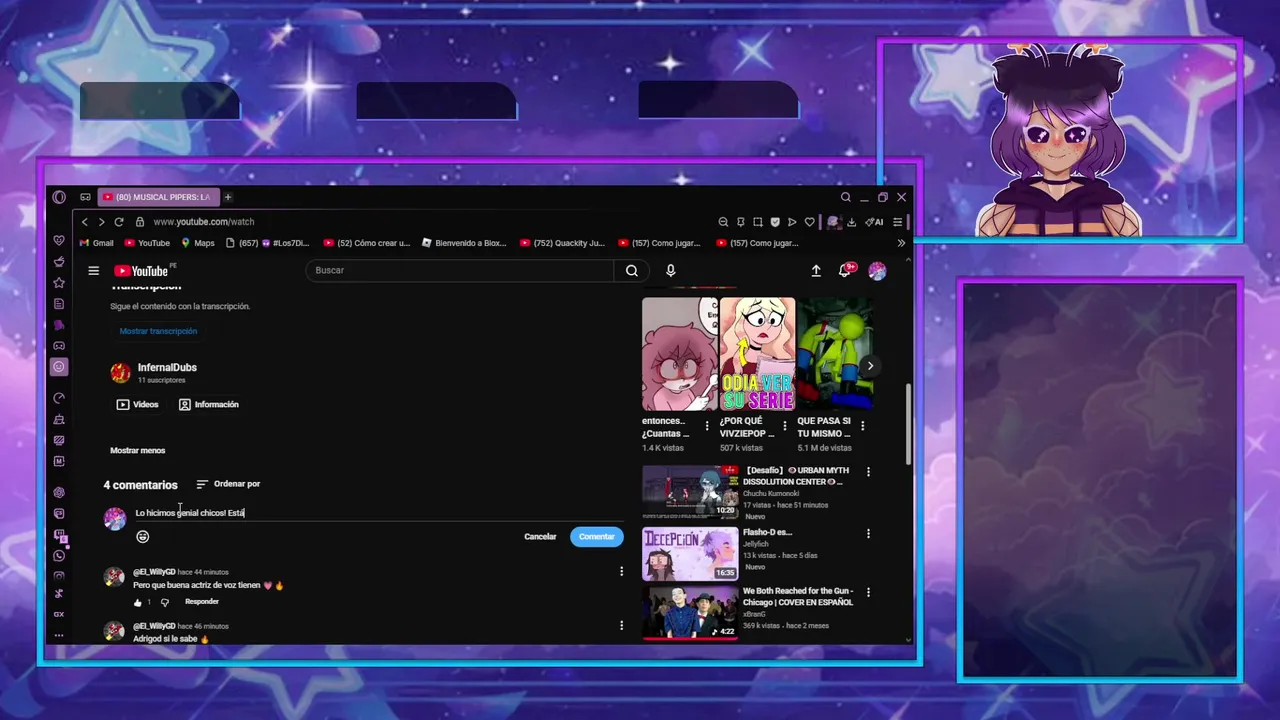Open the channel Información button
This screenshot has height=720, width=1280.
coord(208,405)
